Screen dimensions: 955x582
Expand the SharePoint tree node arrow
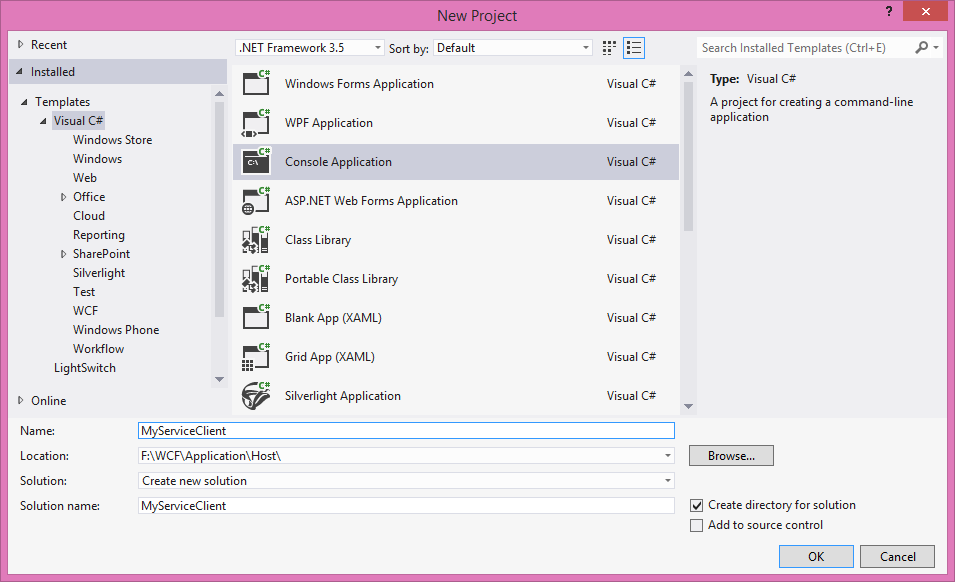pos(63,254)
